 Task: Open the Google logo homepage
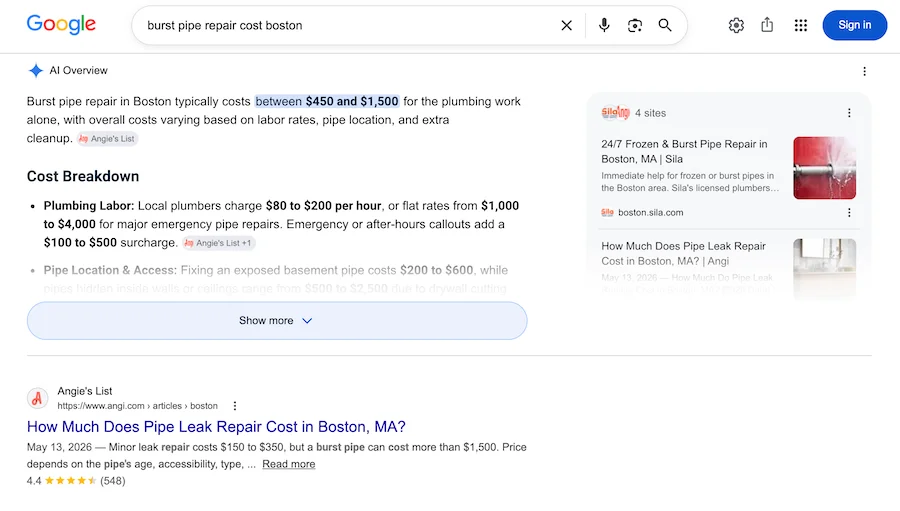tap(61, 25)
